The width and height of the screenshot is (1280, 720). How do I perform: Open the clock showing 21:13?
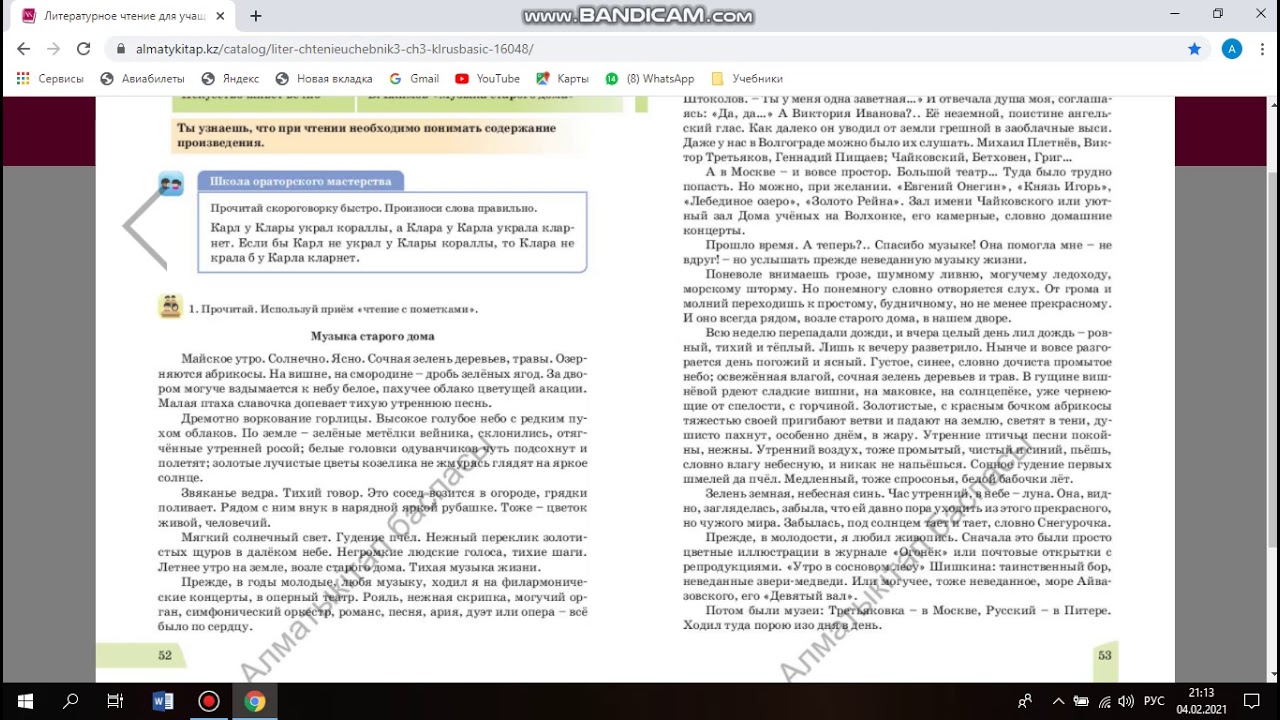click(1201, 701)
